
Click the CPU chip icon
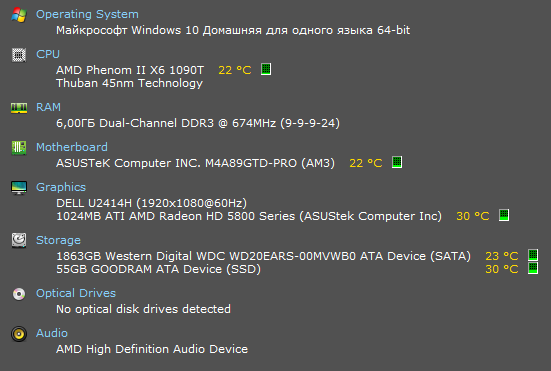coord(19,55)
